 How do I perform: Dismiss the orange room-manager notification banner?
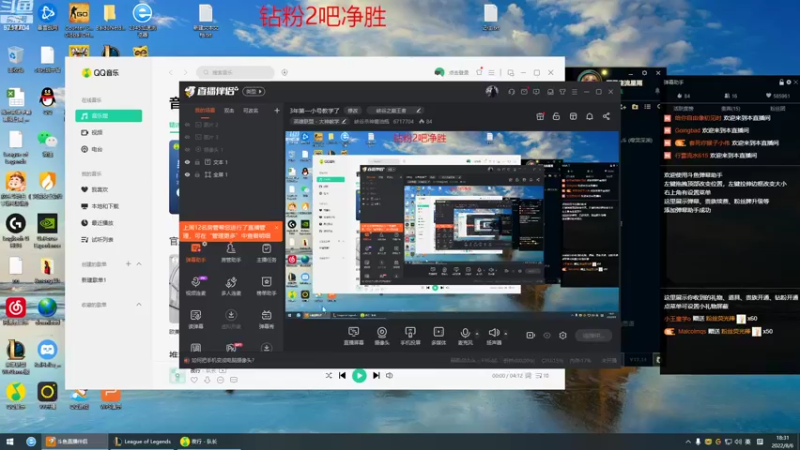(277, 228)
